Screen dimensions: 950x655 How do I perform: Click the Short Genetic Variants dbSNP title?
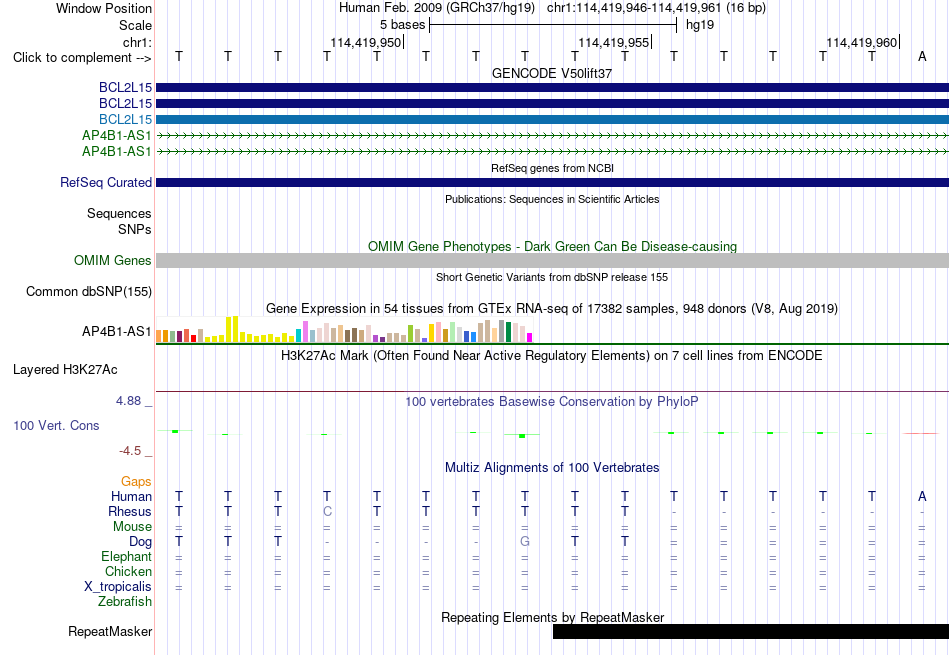pos(552,278)
